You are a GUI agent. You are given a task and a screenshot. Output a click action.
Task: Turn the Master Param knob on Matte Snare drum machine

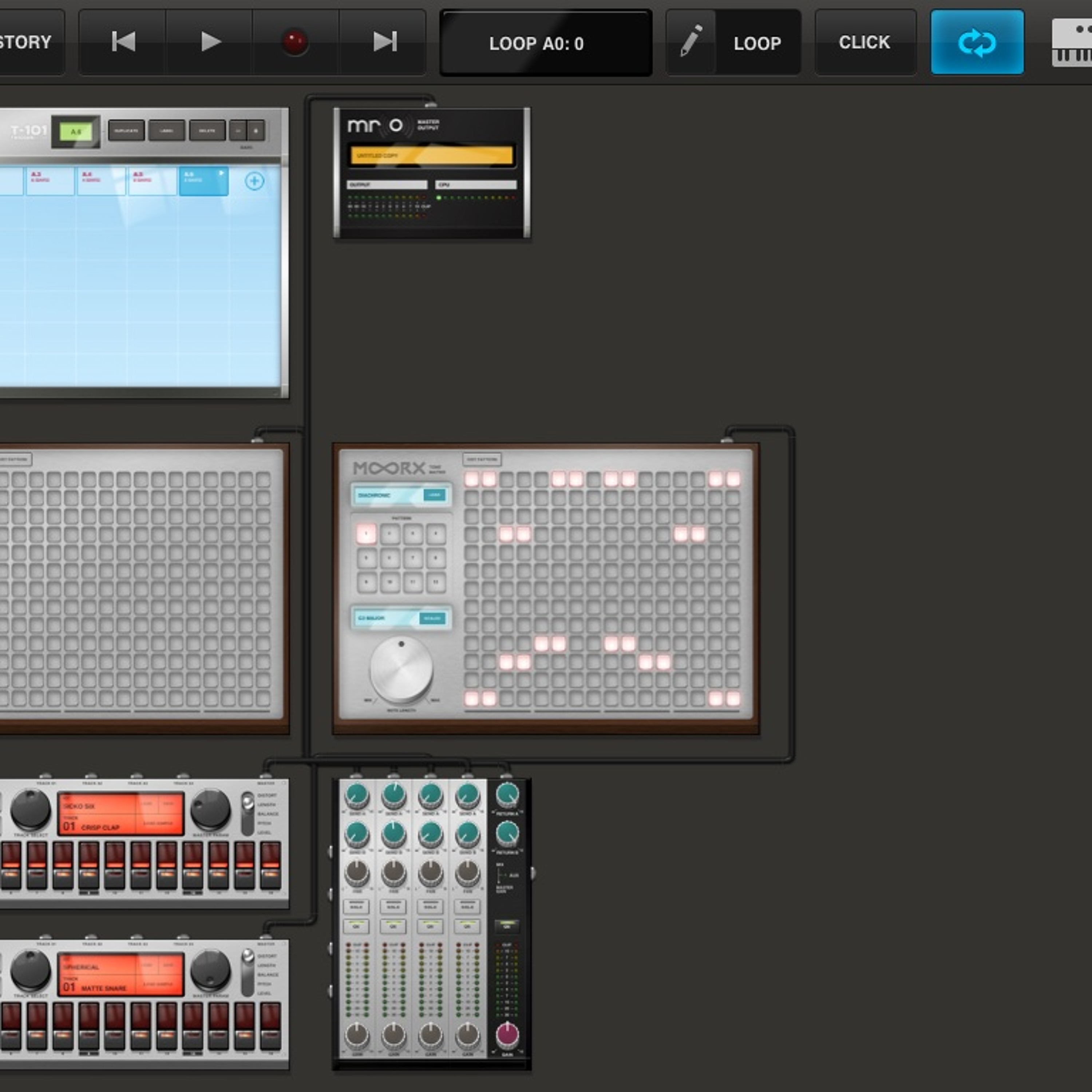point(210,971)
